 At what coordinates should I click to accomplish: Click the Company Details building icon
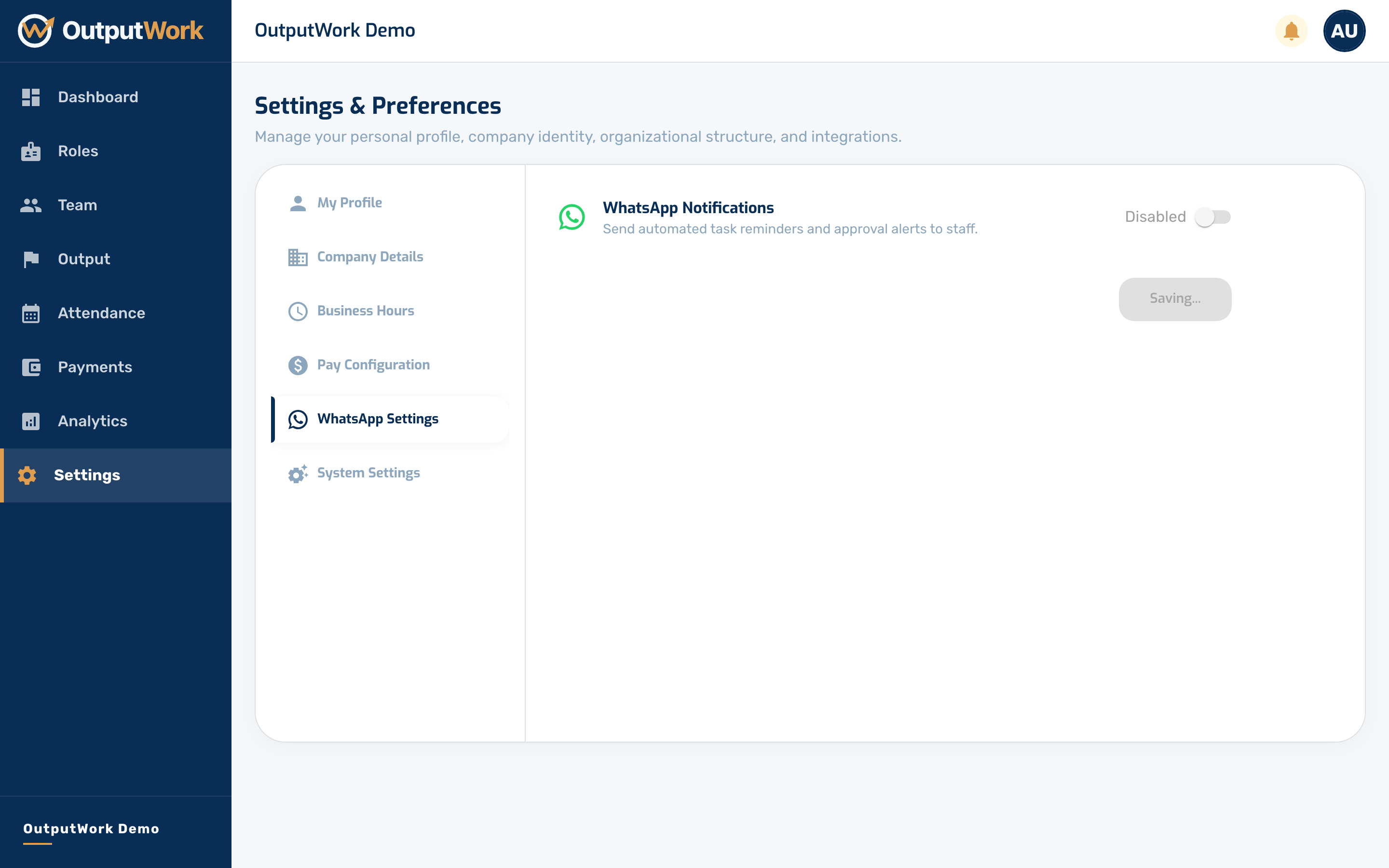tap(298, 257)
